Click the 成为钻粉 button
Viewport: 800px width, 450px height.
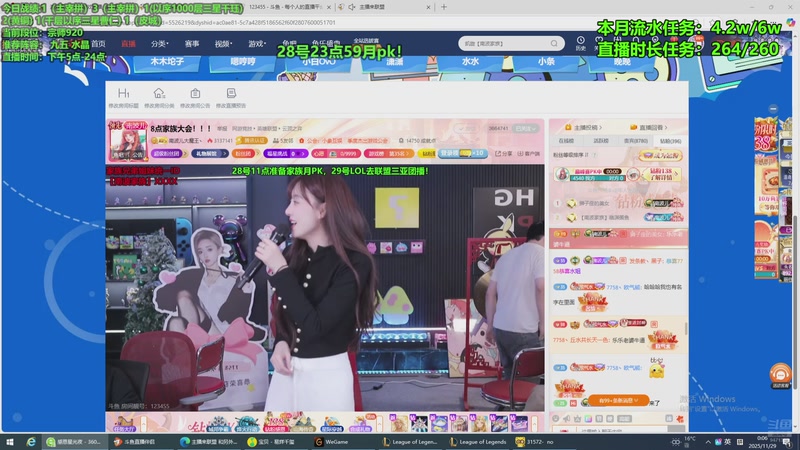pos(661,155)
